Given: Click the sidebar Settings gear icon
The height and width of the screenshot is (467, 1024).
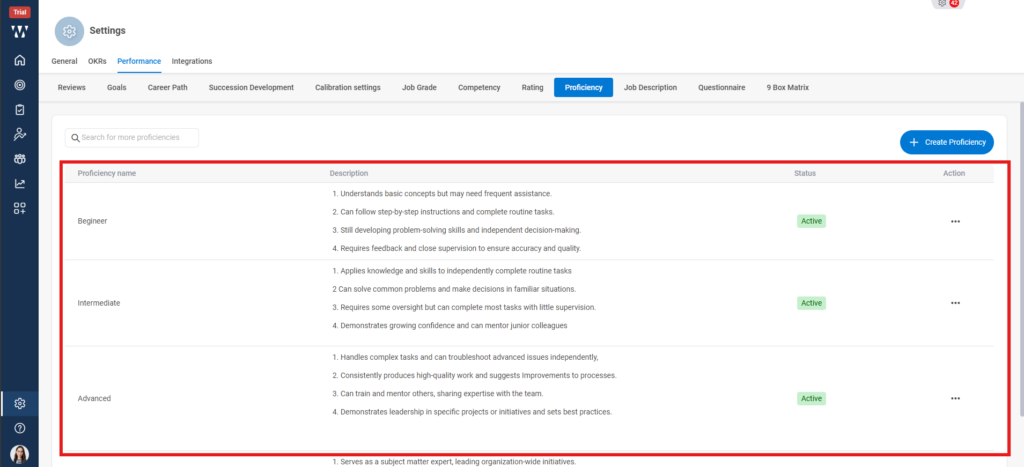Looking at the screenshot, I should [x=20, y=404].
